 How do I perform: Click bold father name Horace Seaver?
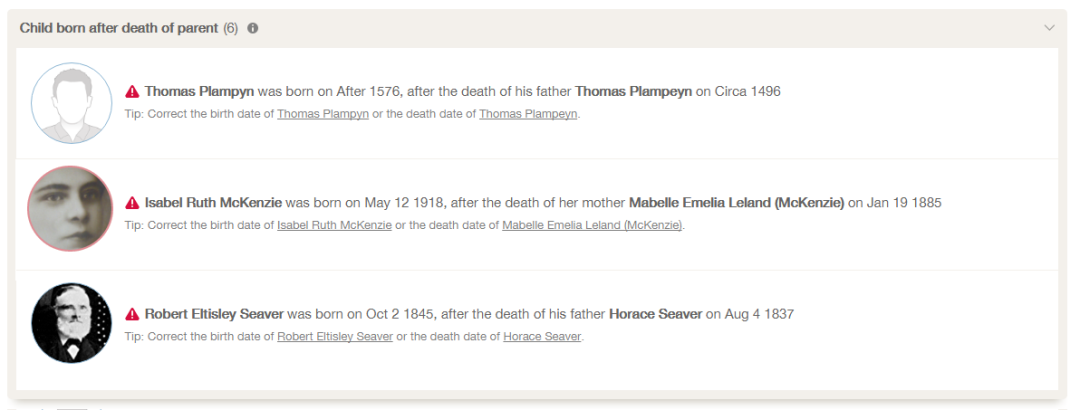[655, 314]
